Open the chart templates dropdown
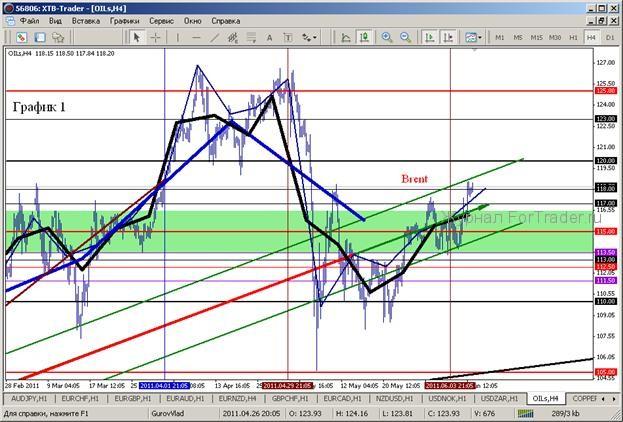 coord(473,38)
